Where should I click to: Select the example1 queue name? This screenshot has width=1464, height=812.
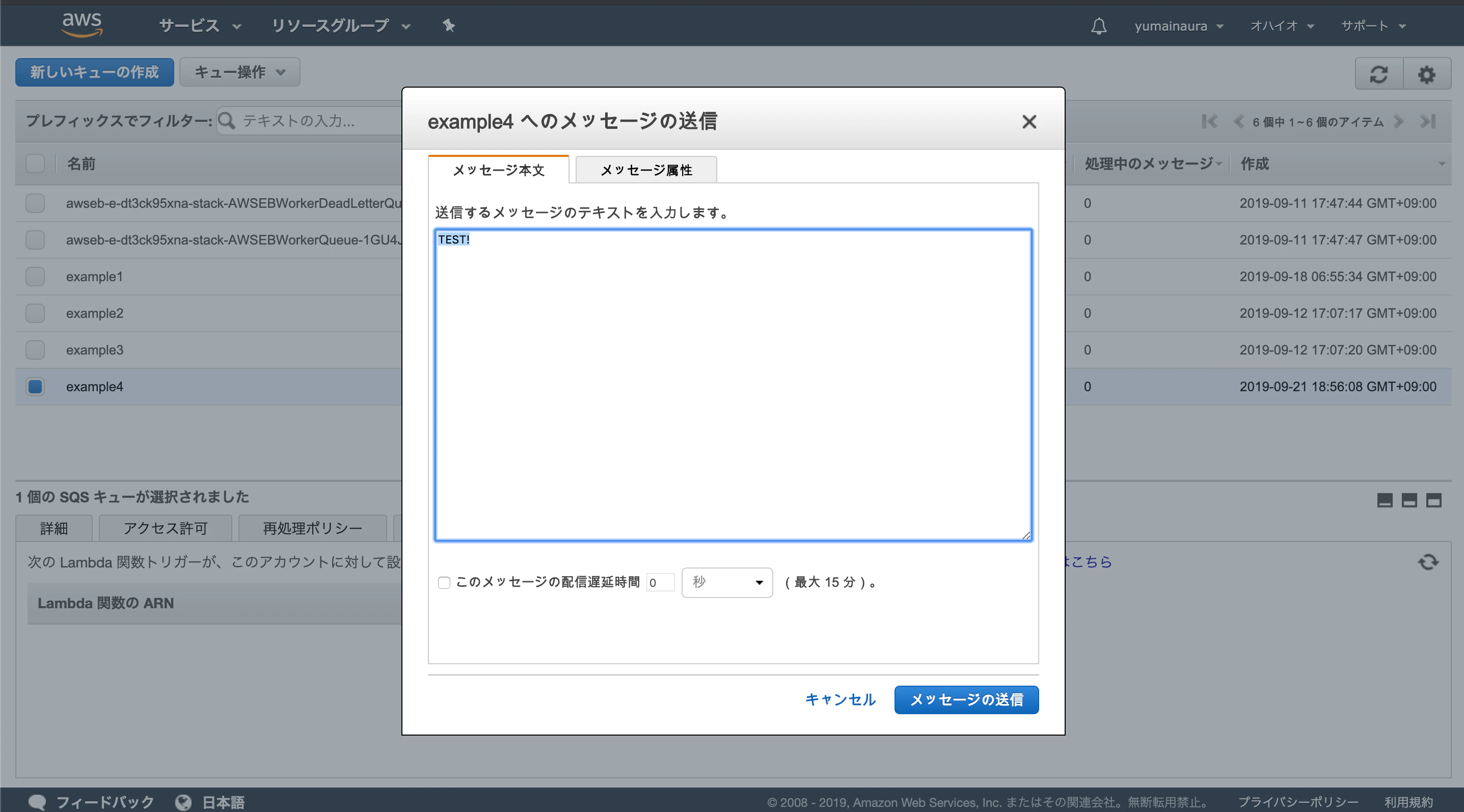pyautogui.click(x=94, y=277)
